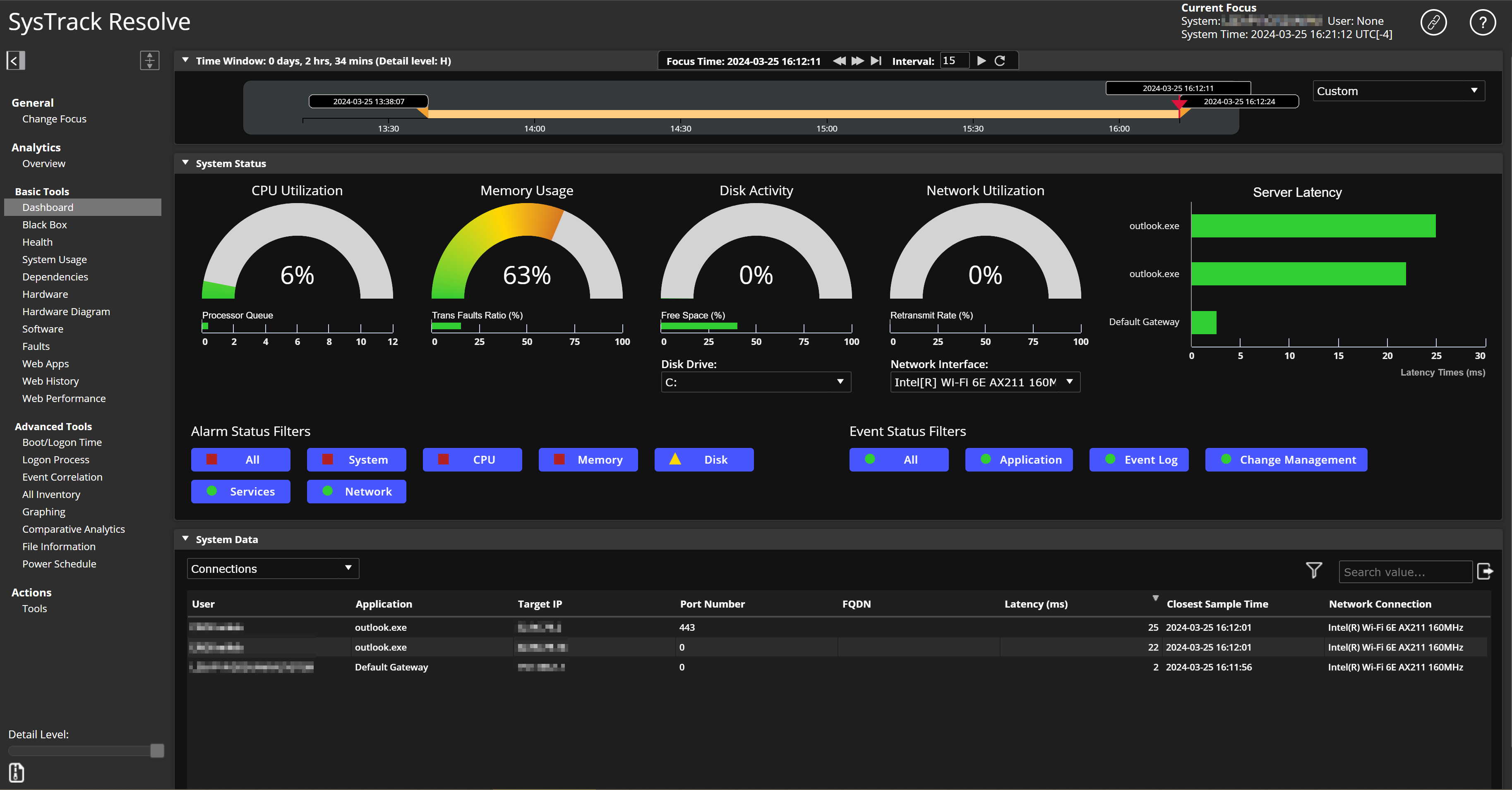The width and height of the screenshot is (1512, 790).
Task: Open the Network Interface dropdown
Action: [x=985, y=382]
